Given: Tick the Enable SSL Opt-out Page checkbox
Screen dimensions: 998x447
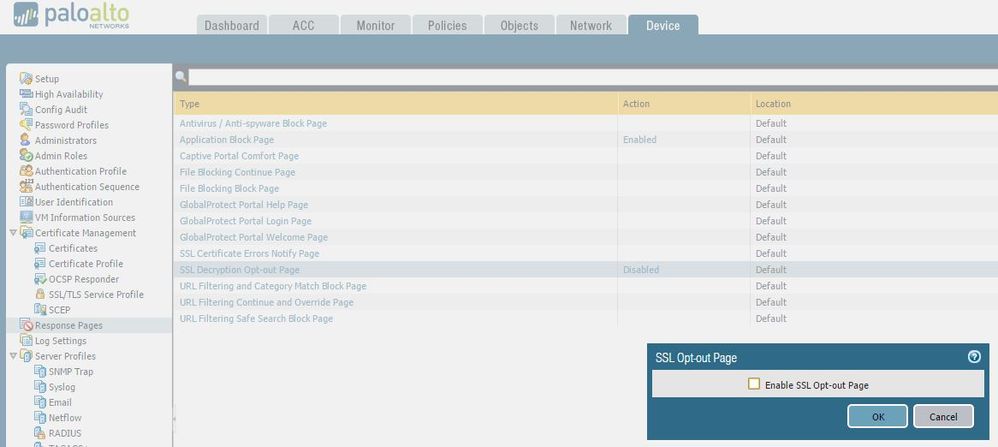Looking at the screenshot, I should (x=754, y=384).
